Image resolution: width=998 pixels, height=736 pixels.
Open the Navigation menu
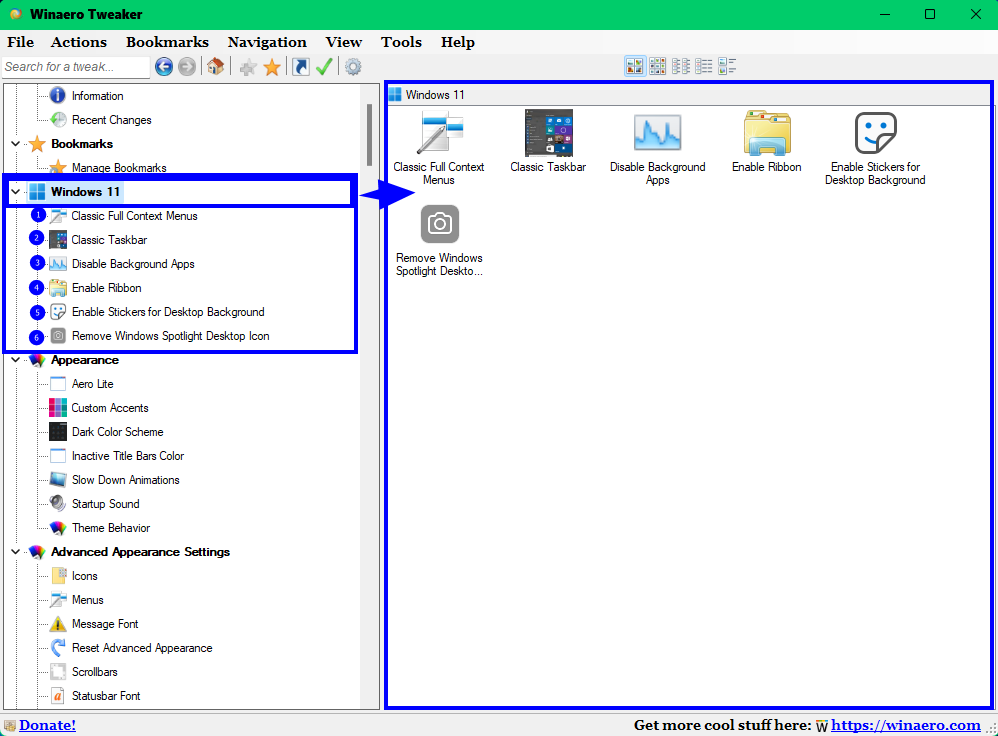click(x=267, y=42)
